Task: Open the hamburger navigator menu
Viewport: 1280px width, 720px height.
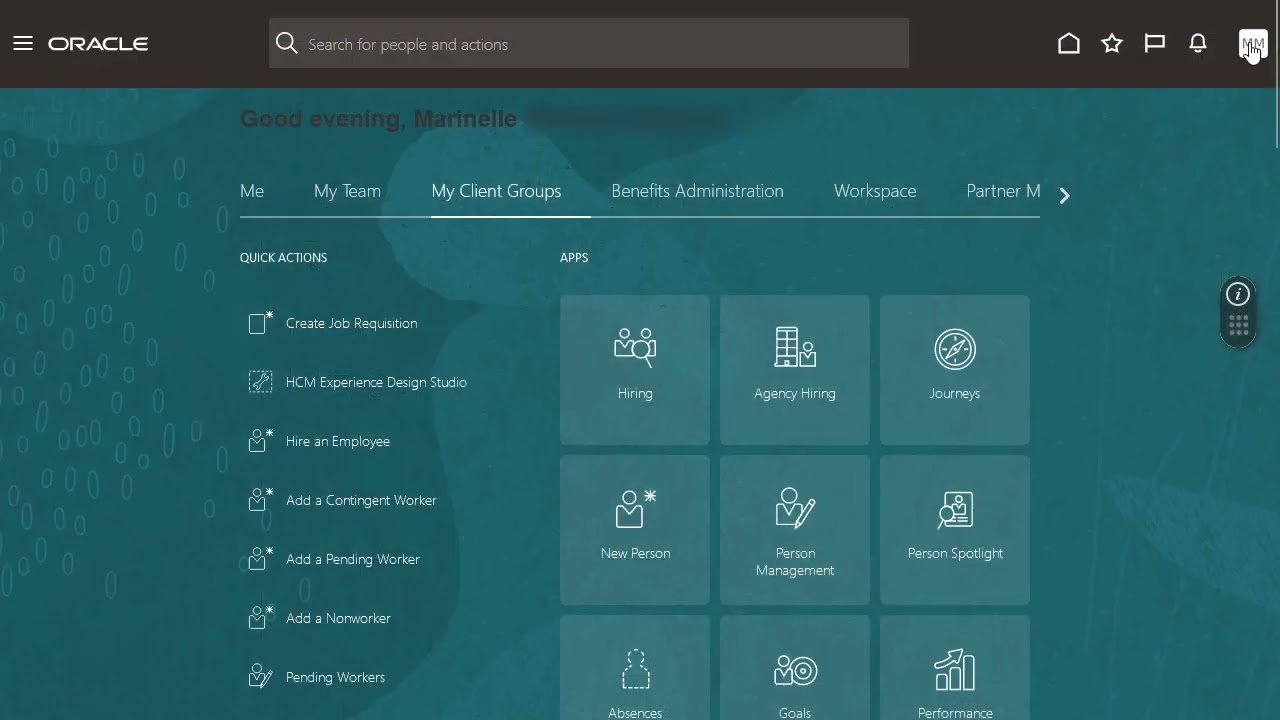Action: pyautogui.click(x=23, y=44)
